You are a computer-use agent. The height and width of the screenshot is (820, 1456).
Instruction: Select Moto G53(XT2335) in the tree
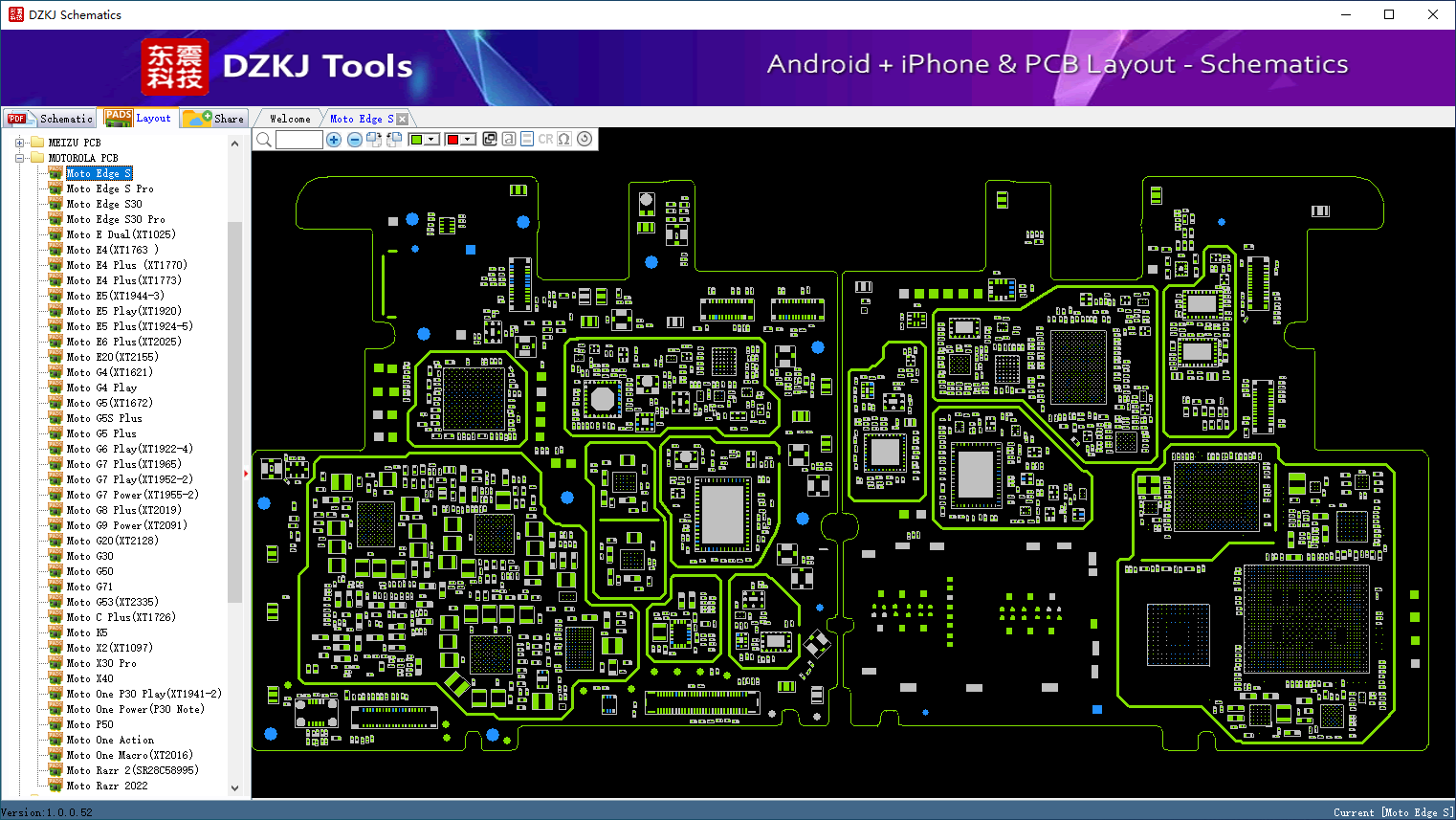113,602
